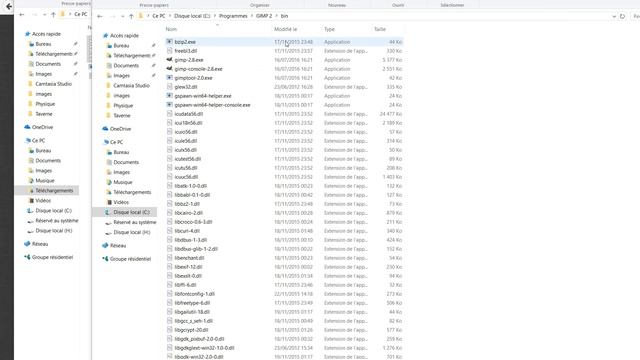This screenshot has width=640, height=360.
Task: Select Musique in the back window sidebar
Action: point(44,180)
